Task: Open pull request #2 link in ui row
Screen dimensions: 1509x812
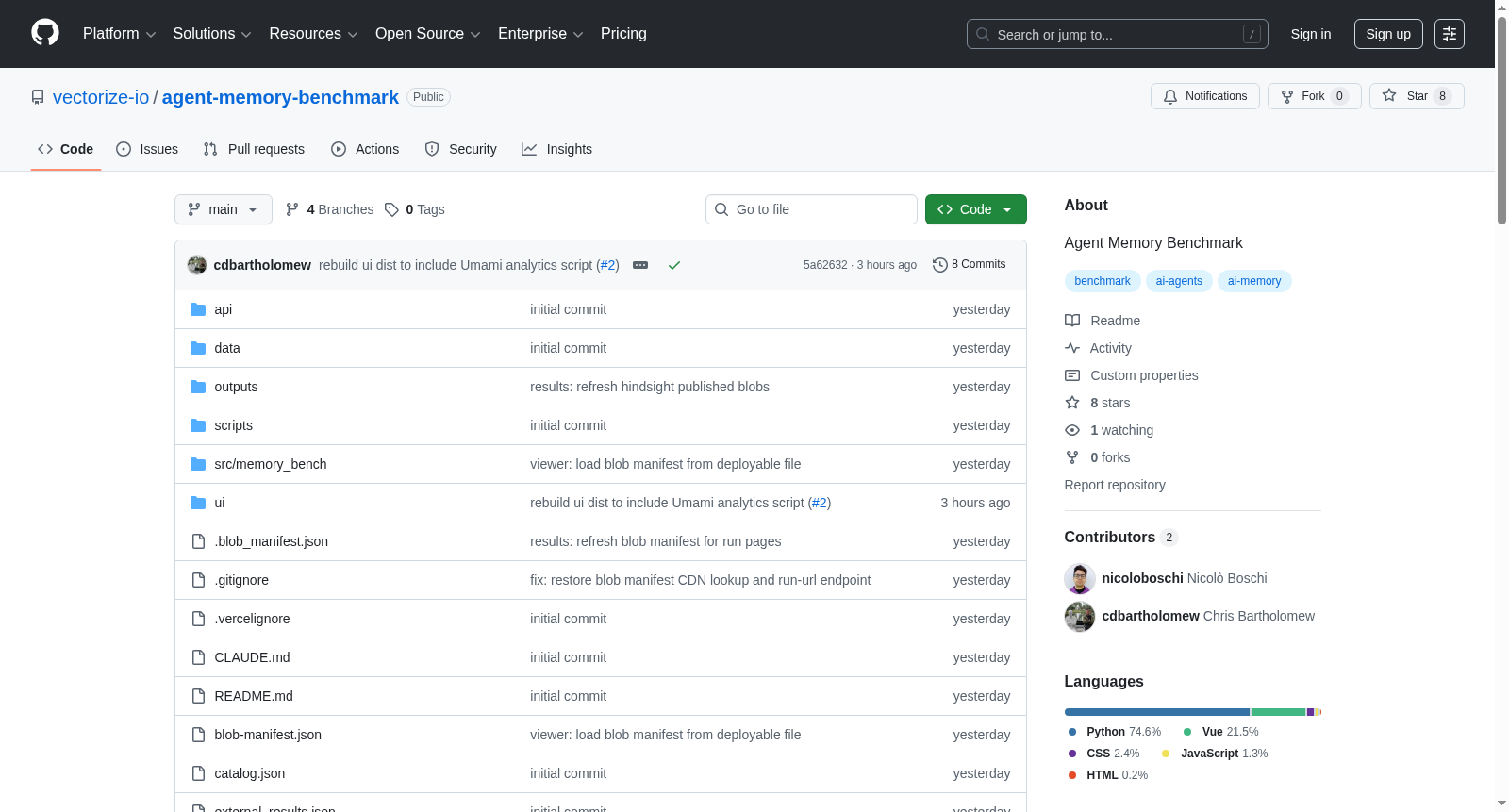Action: point(820,503)
